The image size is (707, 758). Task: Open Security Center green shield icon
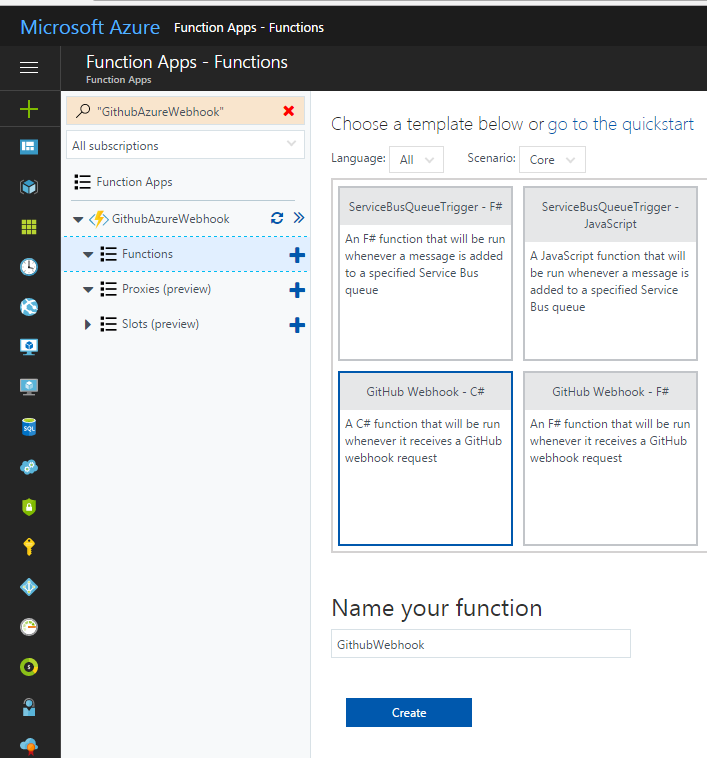point(29,507)
